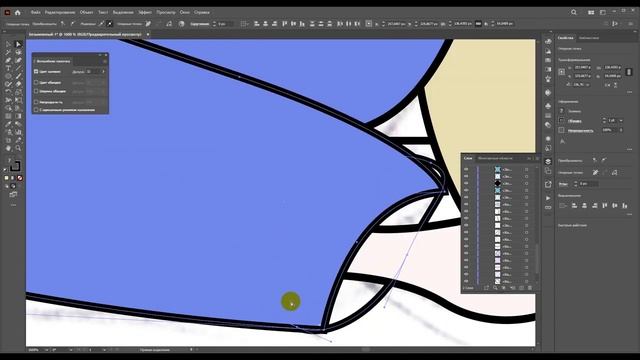Enable the last checkbox in Magic Wand panel

[36, 110]
